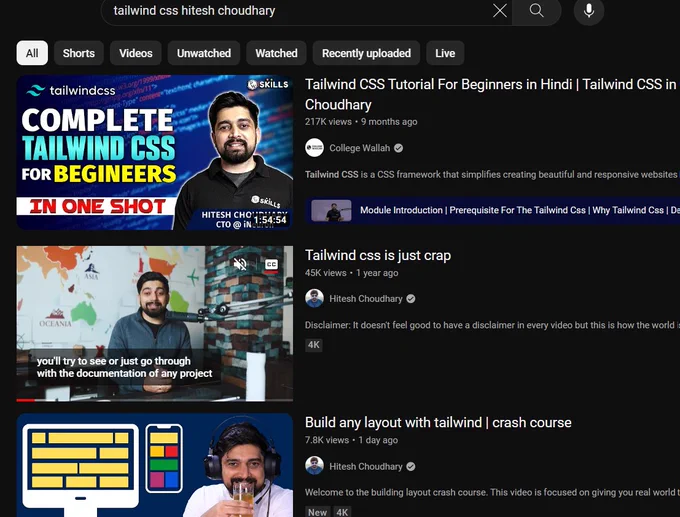Click the 4K badge under 'just crap' video
Viewport: 680px width, 517px height.
click(314, 345)
